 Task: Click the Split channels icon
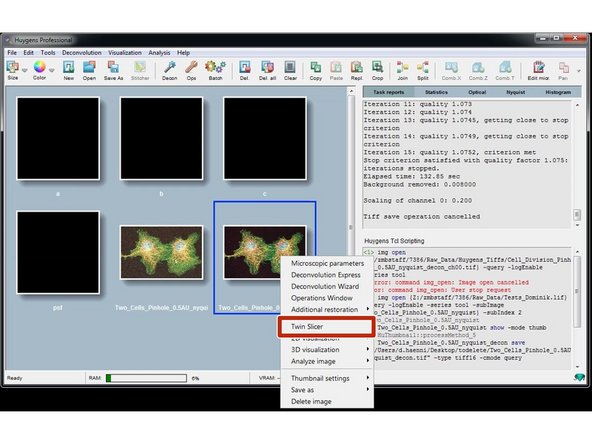pyautogui.click(x=423, y=70)
